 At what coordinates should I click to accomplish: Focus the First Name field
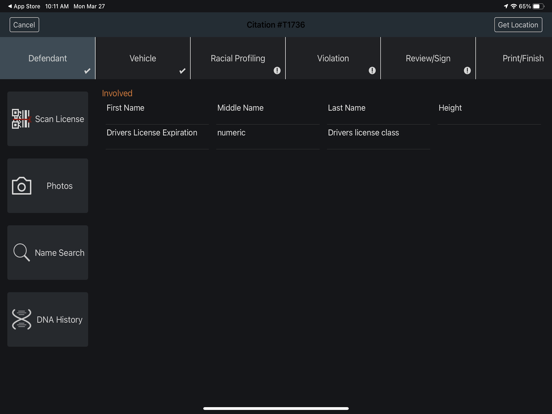point(157,112)
